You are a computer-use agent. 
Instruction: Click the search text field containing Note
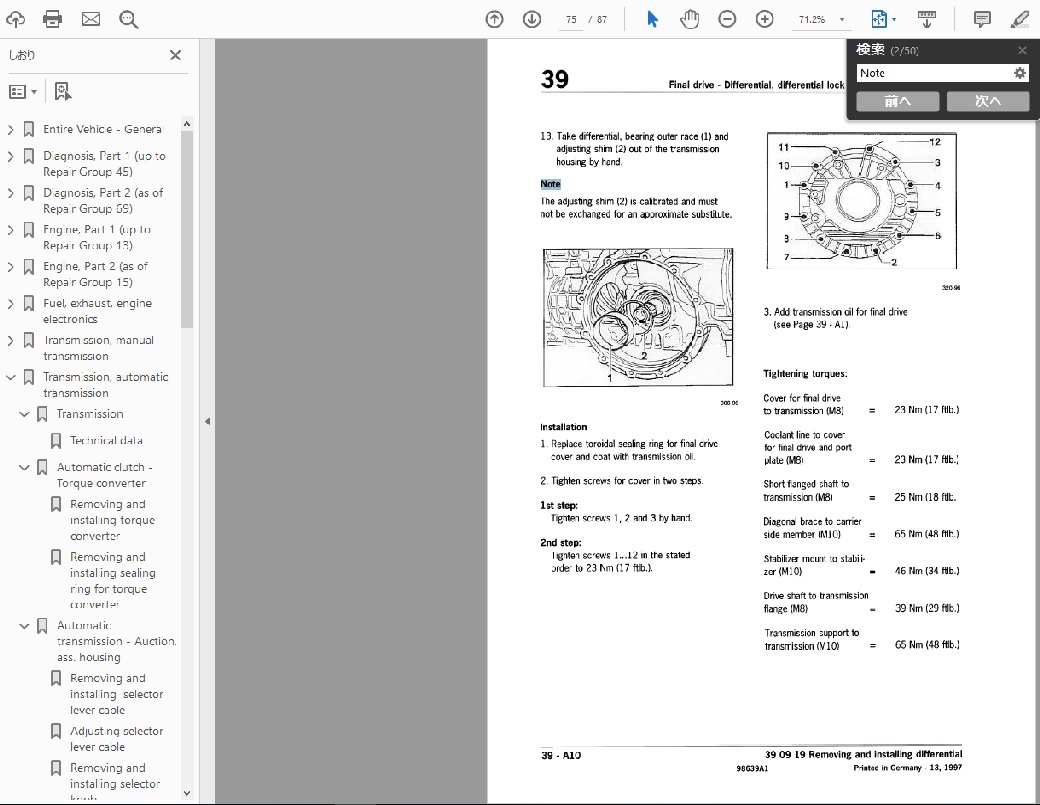tap(933, 73)
